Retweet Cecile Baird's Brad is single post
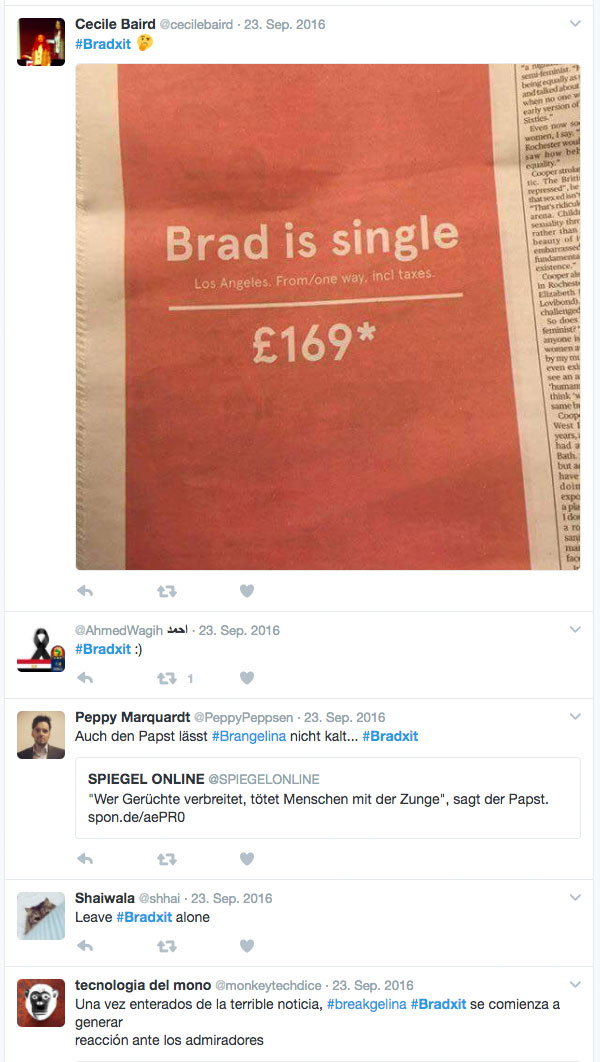Viewport: 600px width, 1062px height. tap(167, 591)
